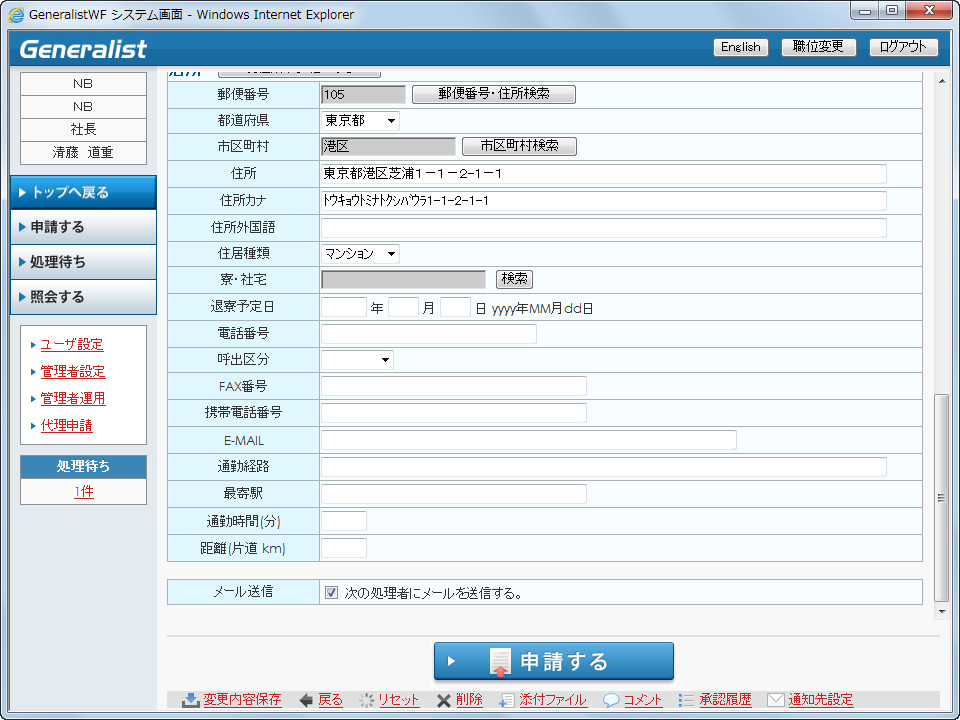Select 申請する in the side menu
Image resolution: width=960 pixels, height=720 pixels.
point(83,227)
